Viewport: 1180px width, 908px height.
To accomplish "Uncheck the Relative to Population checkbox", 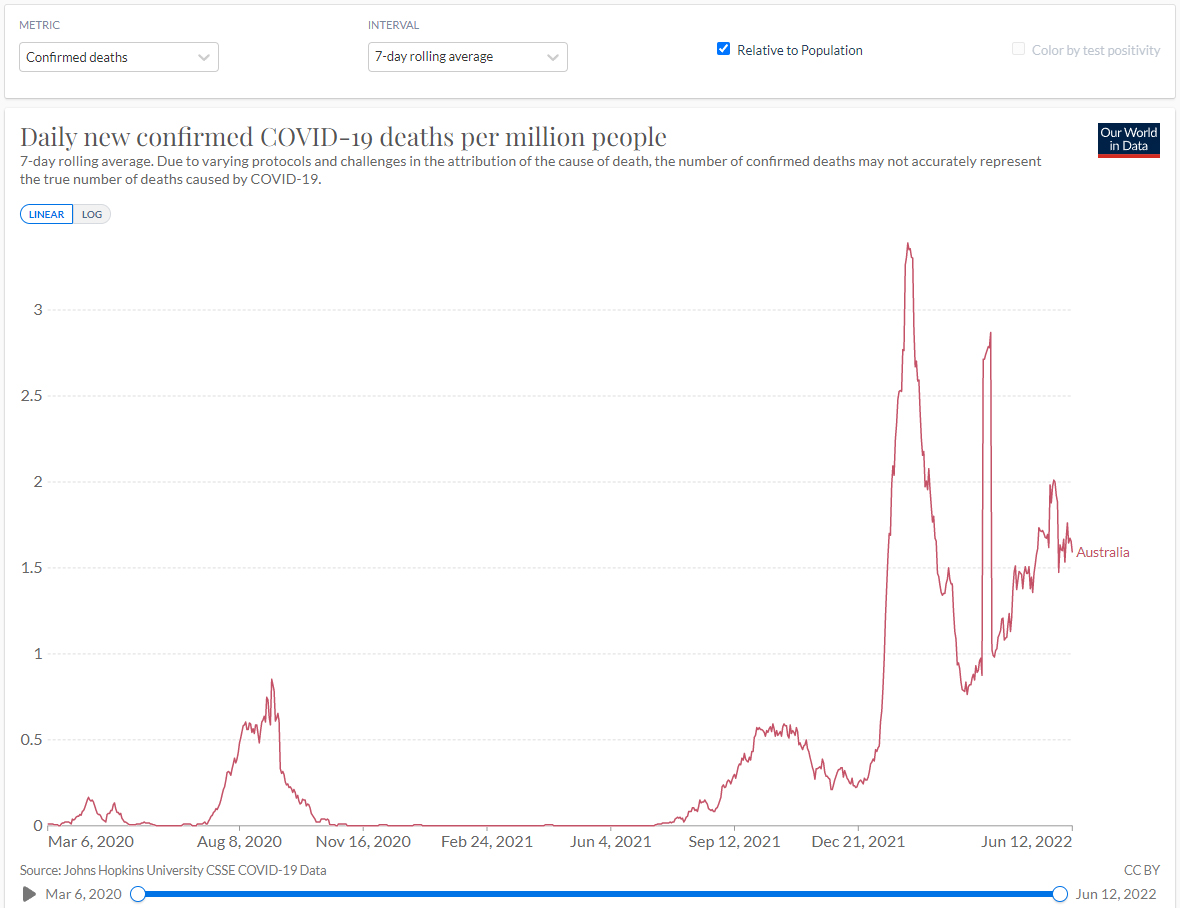I will [724, 49].
